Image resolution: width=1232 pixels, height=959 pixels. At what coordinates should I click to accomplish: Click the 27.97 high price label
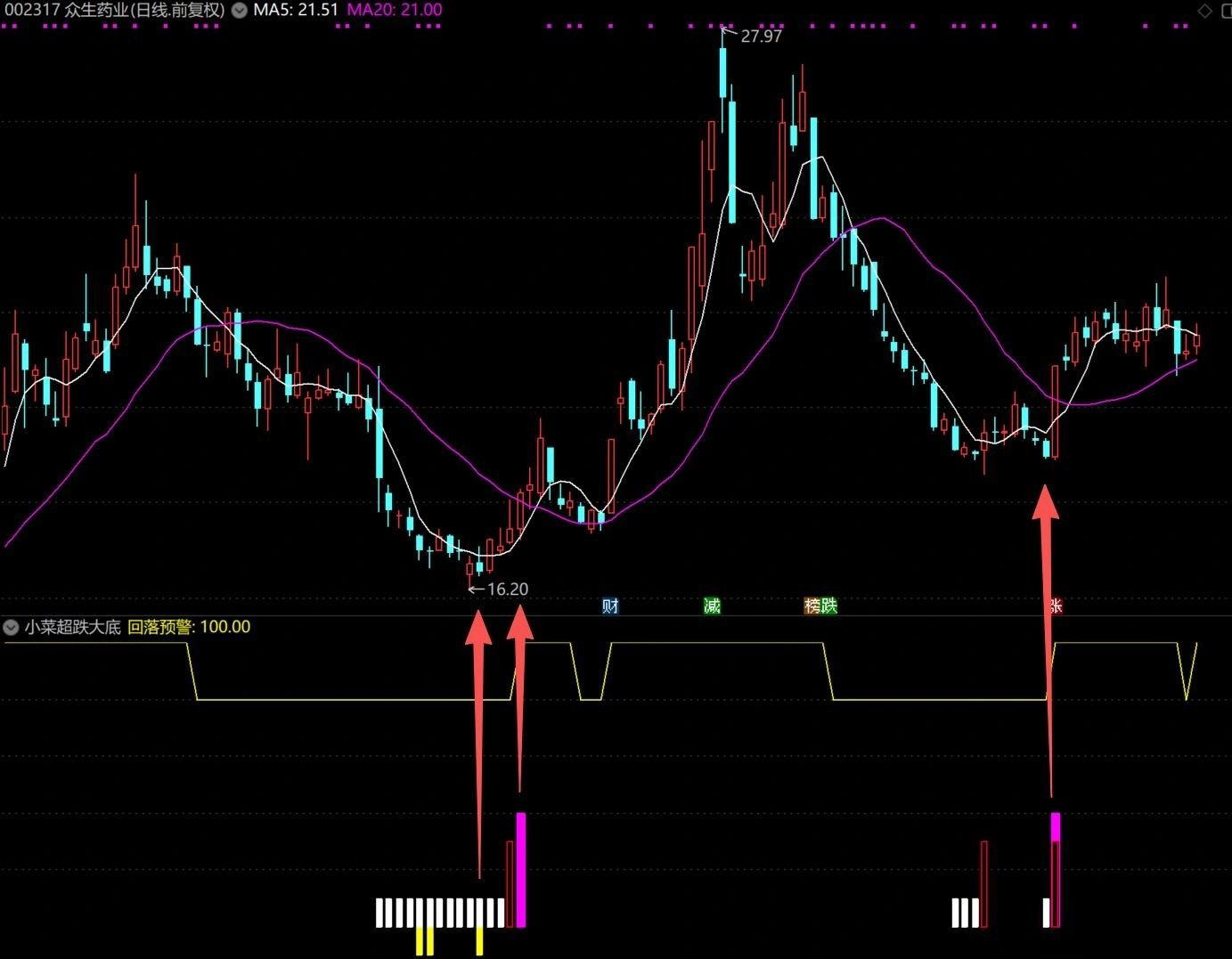coord(761,37)
